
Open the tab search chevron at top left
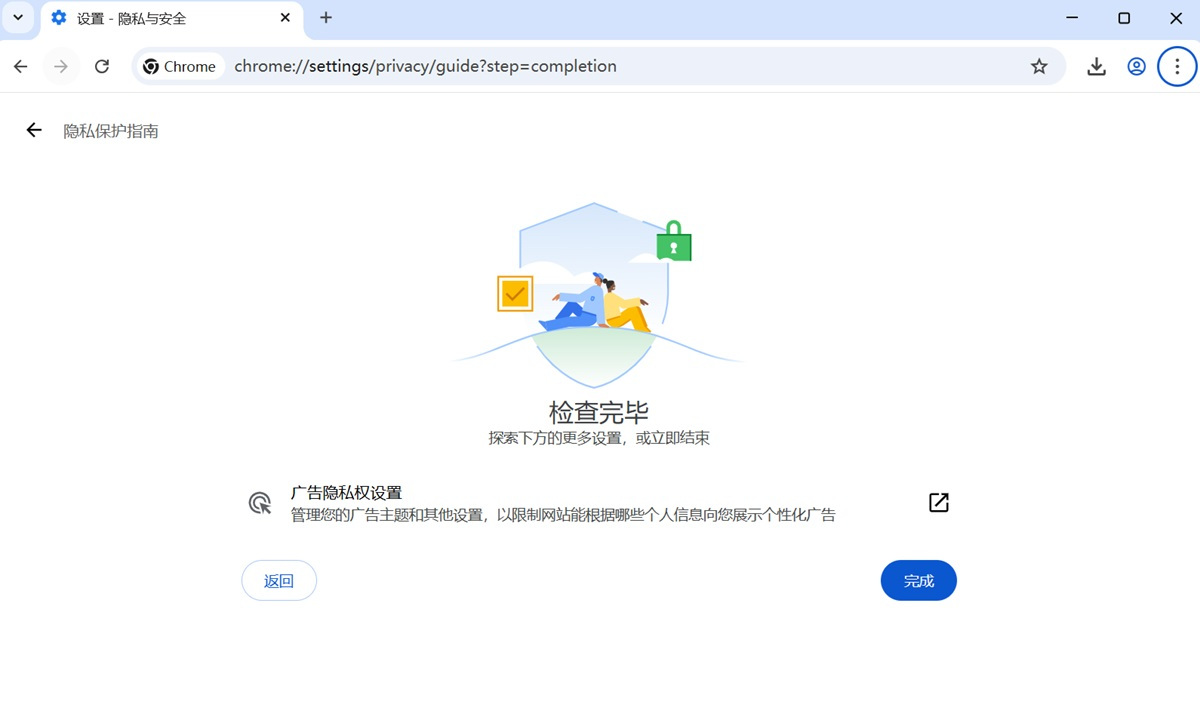[x=17, y=18]
